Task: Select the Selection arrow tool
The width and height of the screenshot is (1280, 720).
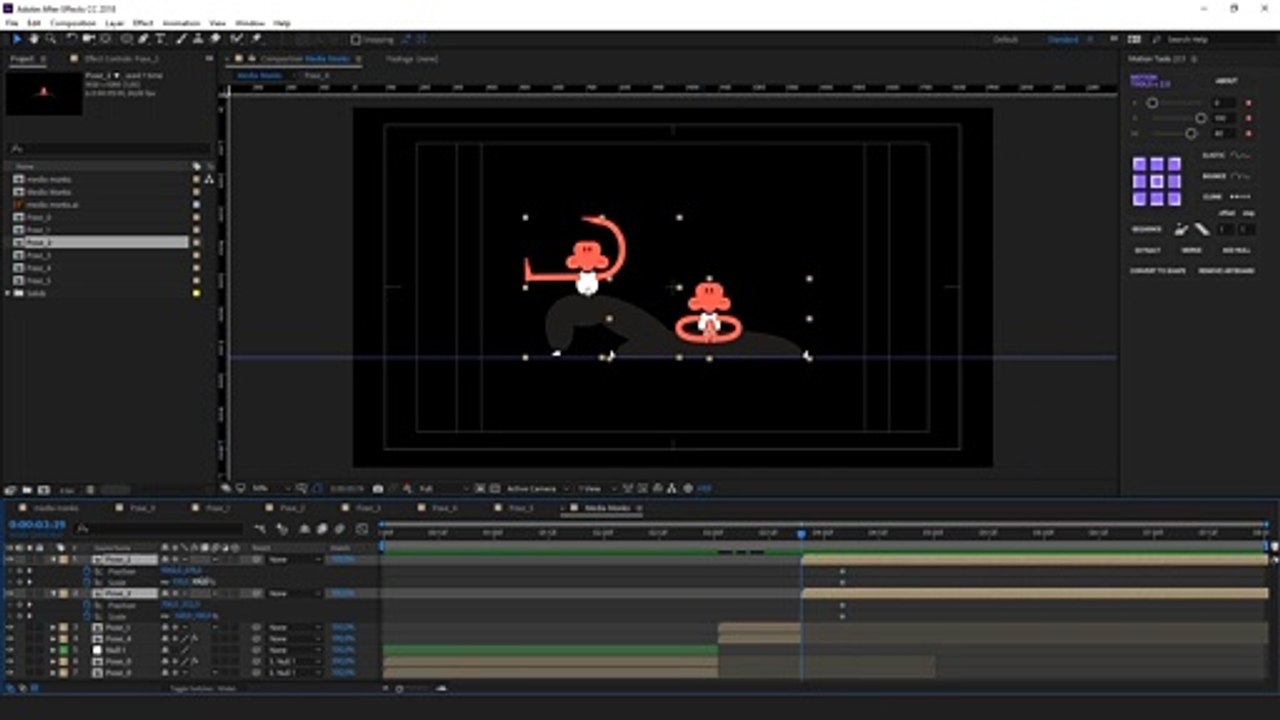Action: click(x=17, y=39)
